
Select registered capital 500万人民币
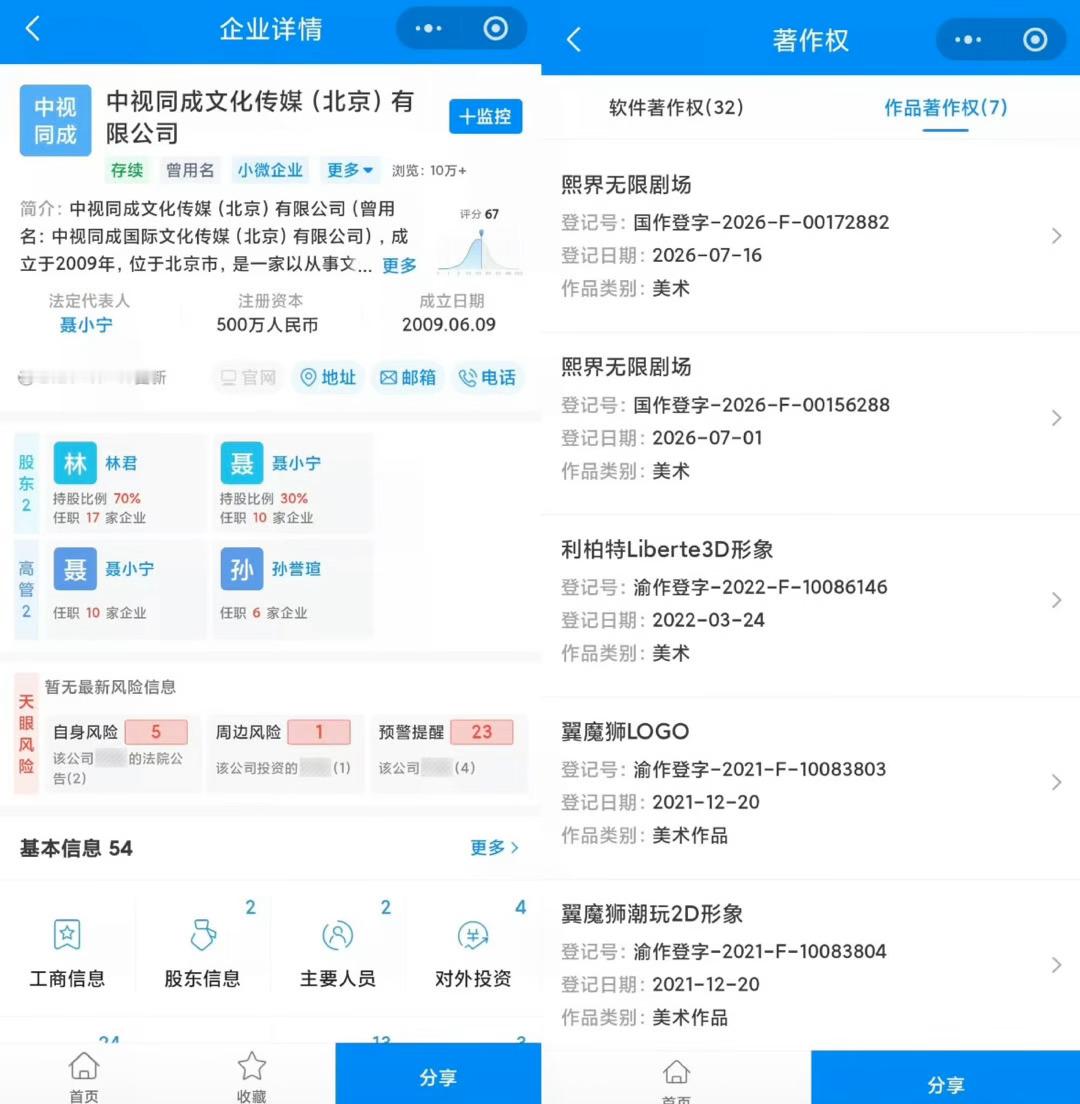(x=267, y=325)
